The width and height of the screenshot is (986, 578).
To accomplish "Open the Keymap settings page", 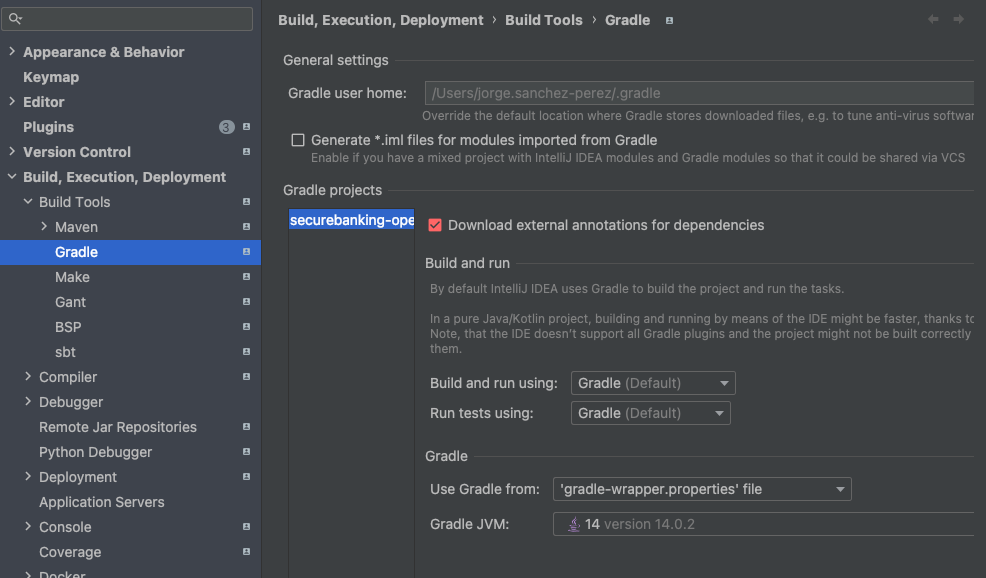I will coord(51,77).
